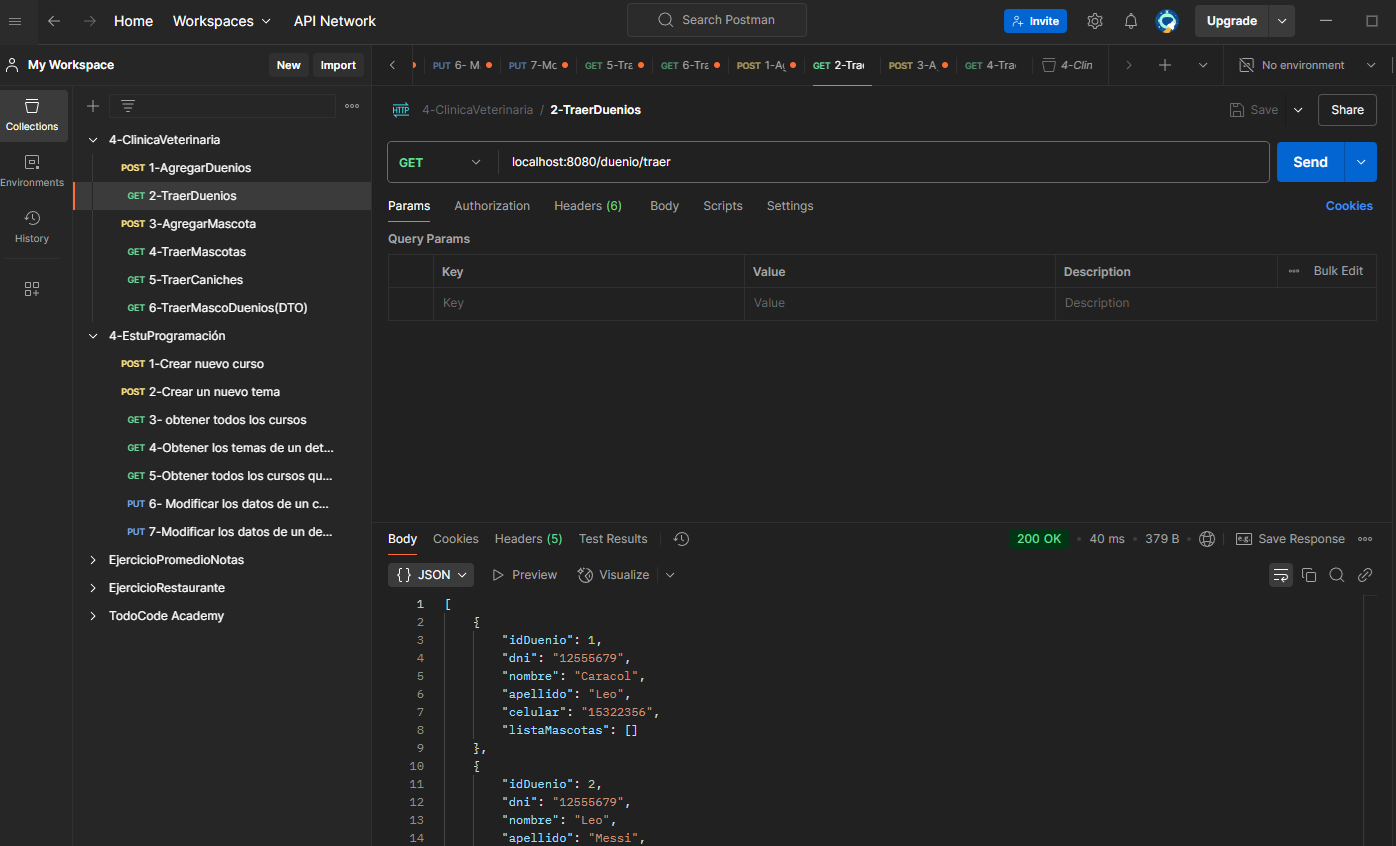Open the History sidebar panel
This screenshot has width=1396, height=846.
(32, 226)
